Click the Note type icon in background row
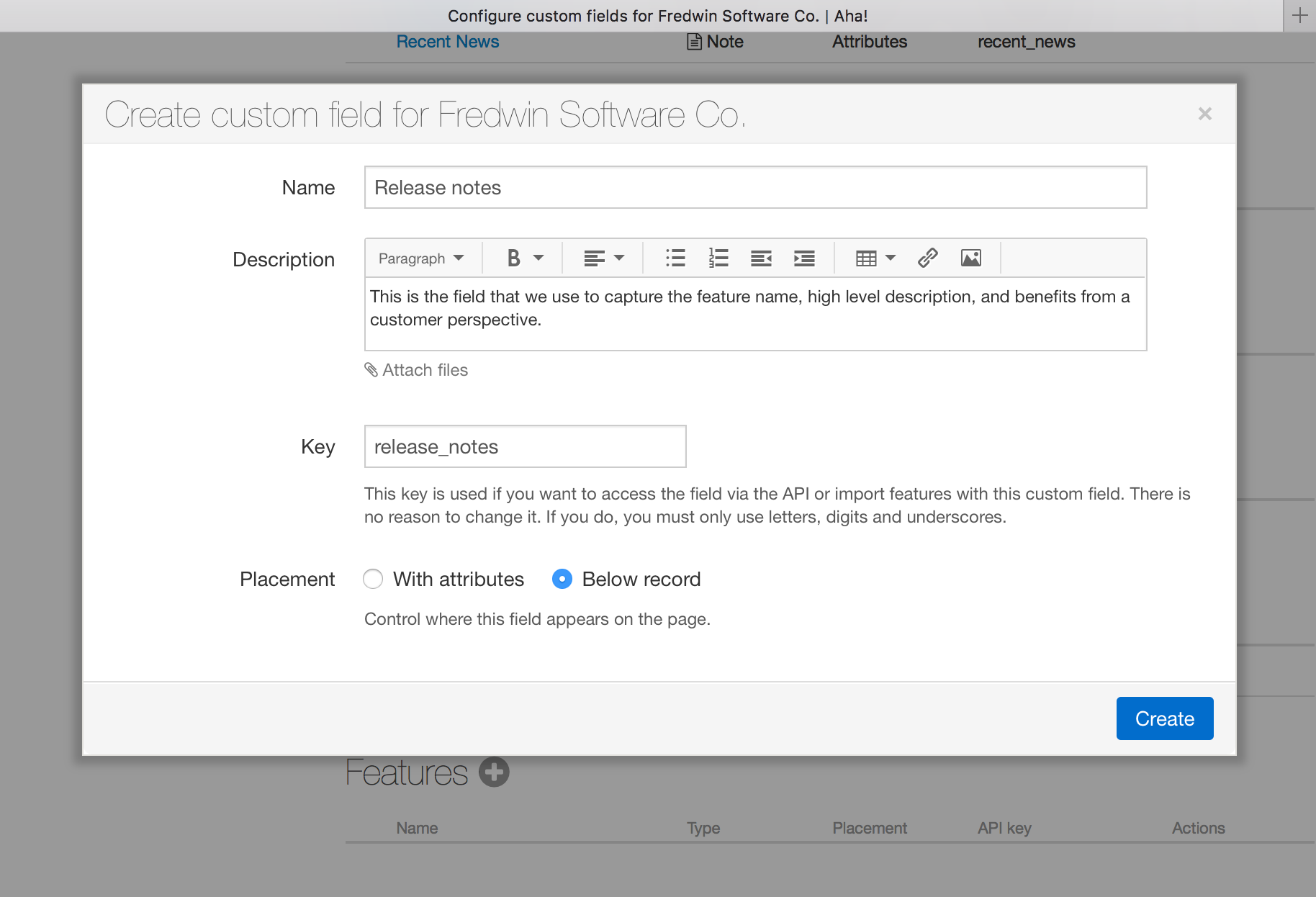 click(694, 42)
